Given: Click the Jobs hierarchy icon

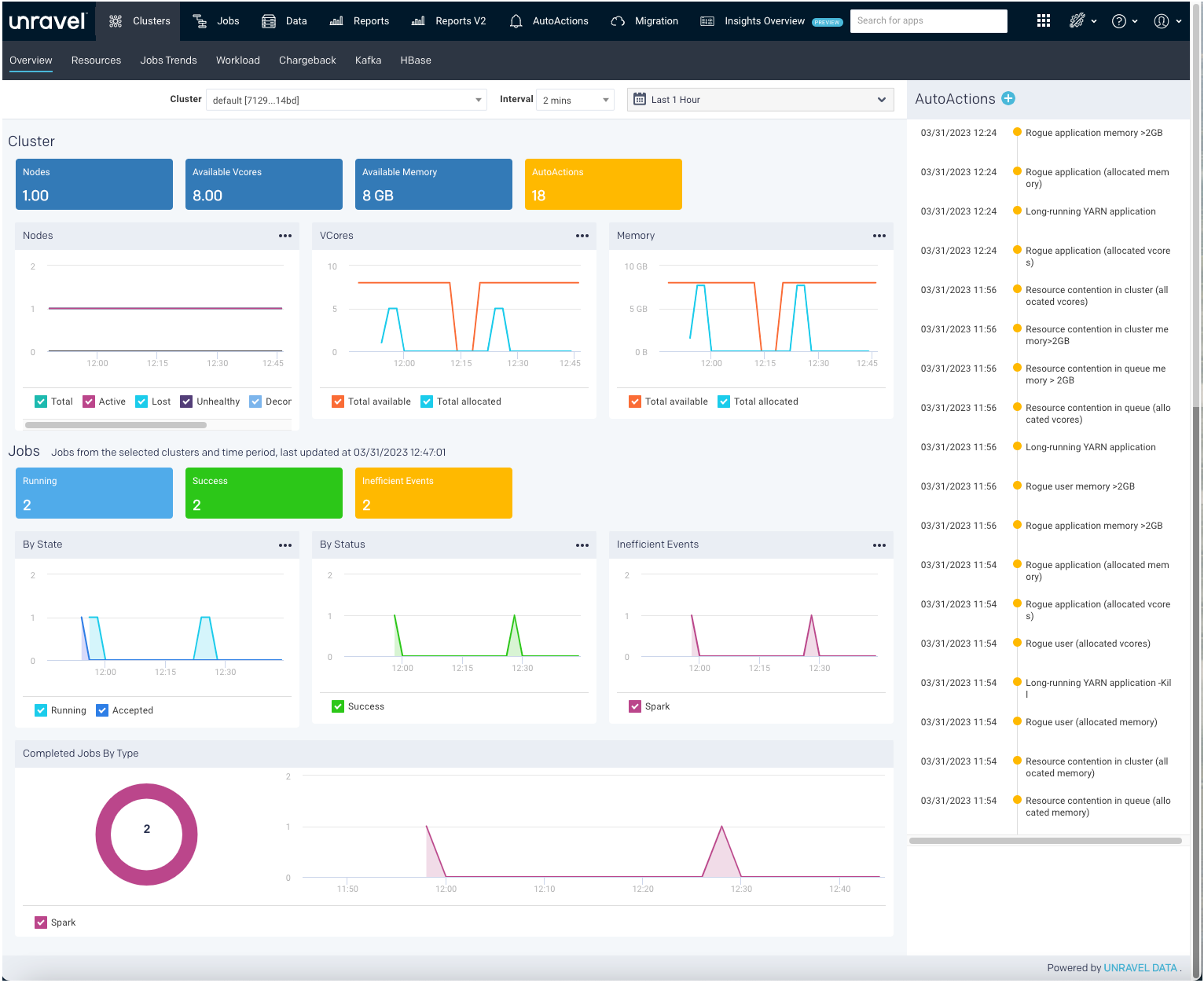Looking at the screenshot, I should coord(200,21).
